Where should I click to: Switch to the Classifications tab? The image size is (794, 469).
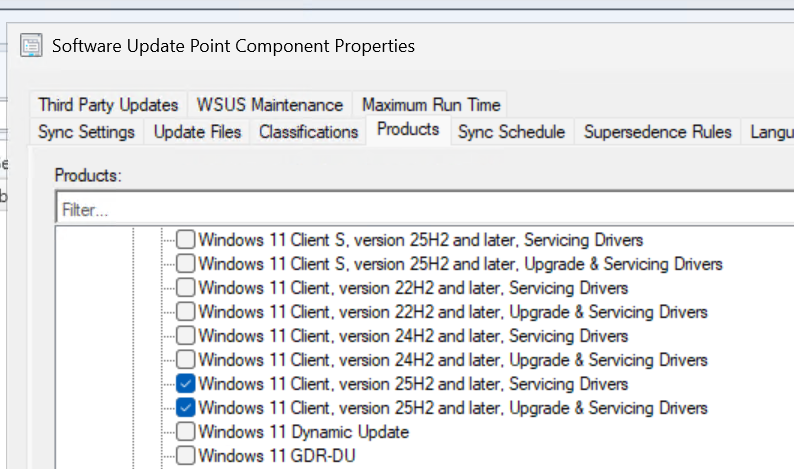(308, 132)
